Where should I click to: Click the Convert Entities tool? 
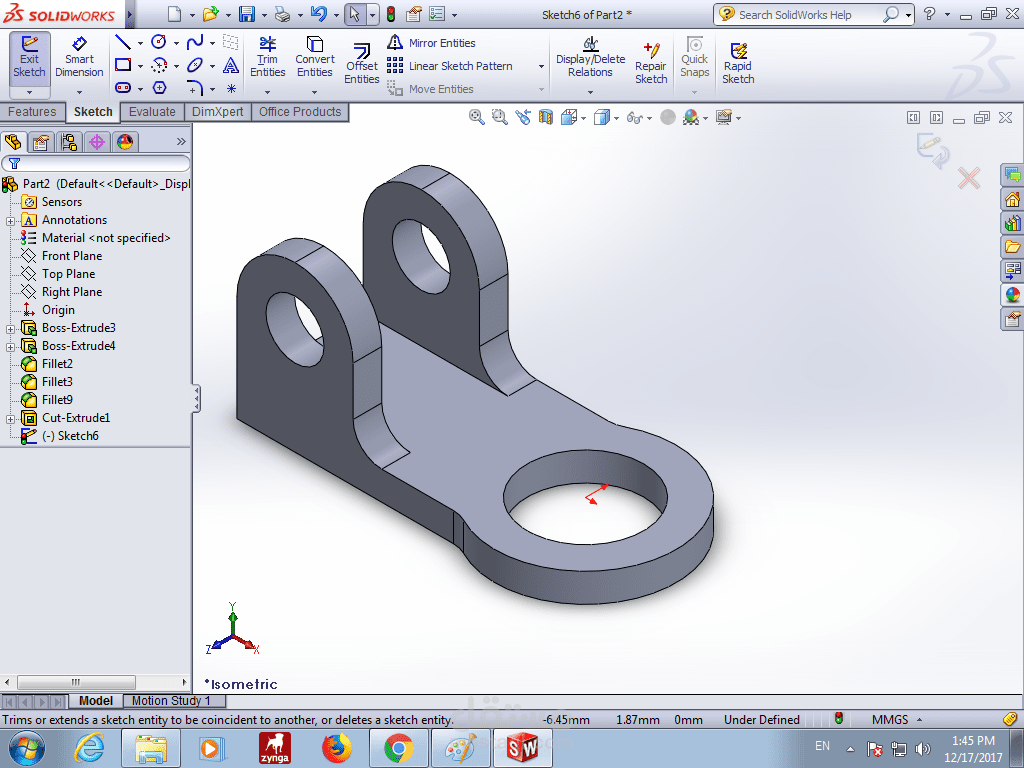(x=314, y=57)
